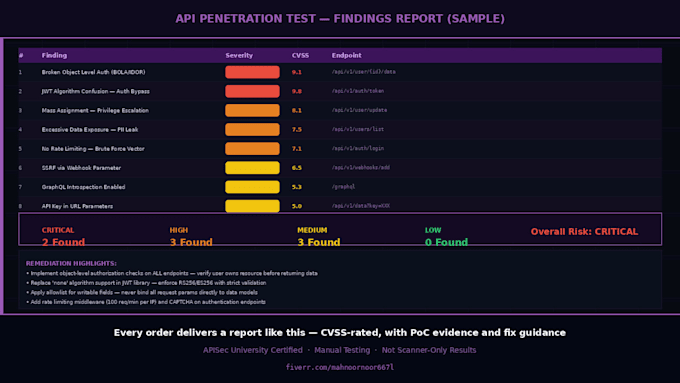680x383 pixels.
Task: Click the endpoint in the API Key in URL row
Action: (361, 206)
